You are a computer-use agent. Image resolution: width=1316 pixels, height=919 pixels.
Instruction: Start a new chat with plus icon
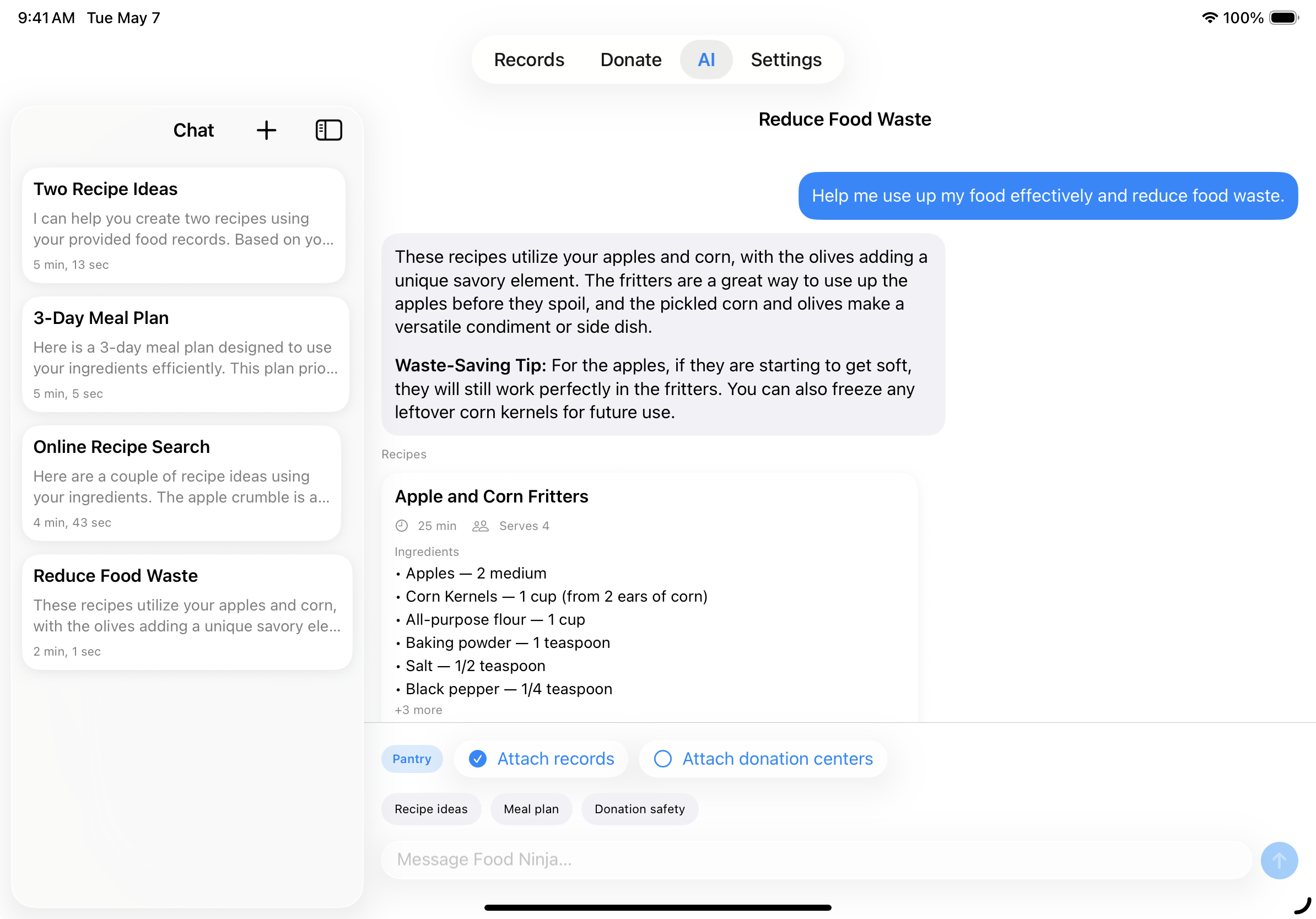(x=266, y=131)
